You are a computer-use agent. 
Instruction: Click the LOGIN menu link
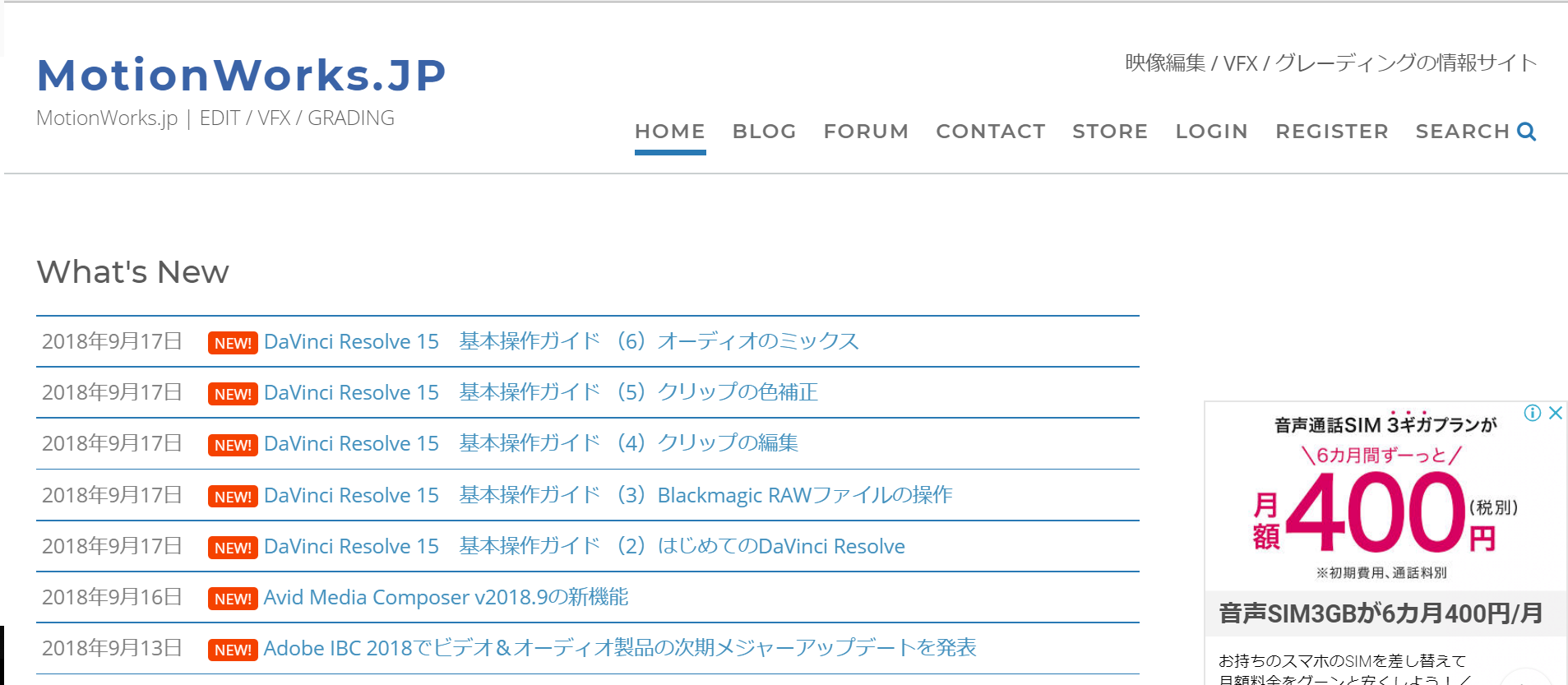tap(1211, 132)
